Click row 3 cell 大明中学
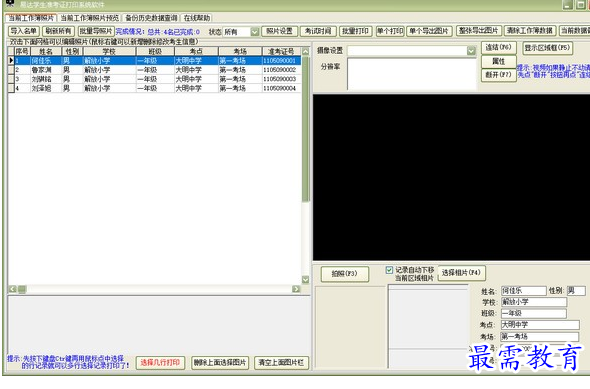 point(196,79)
